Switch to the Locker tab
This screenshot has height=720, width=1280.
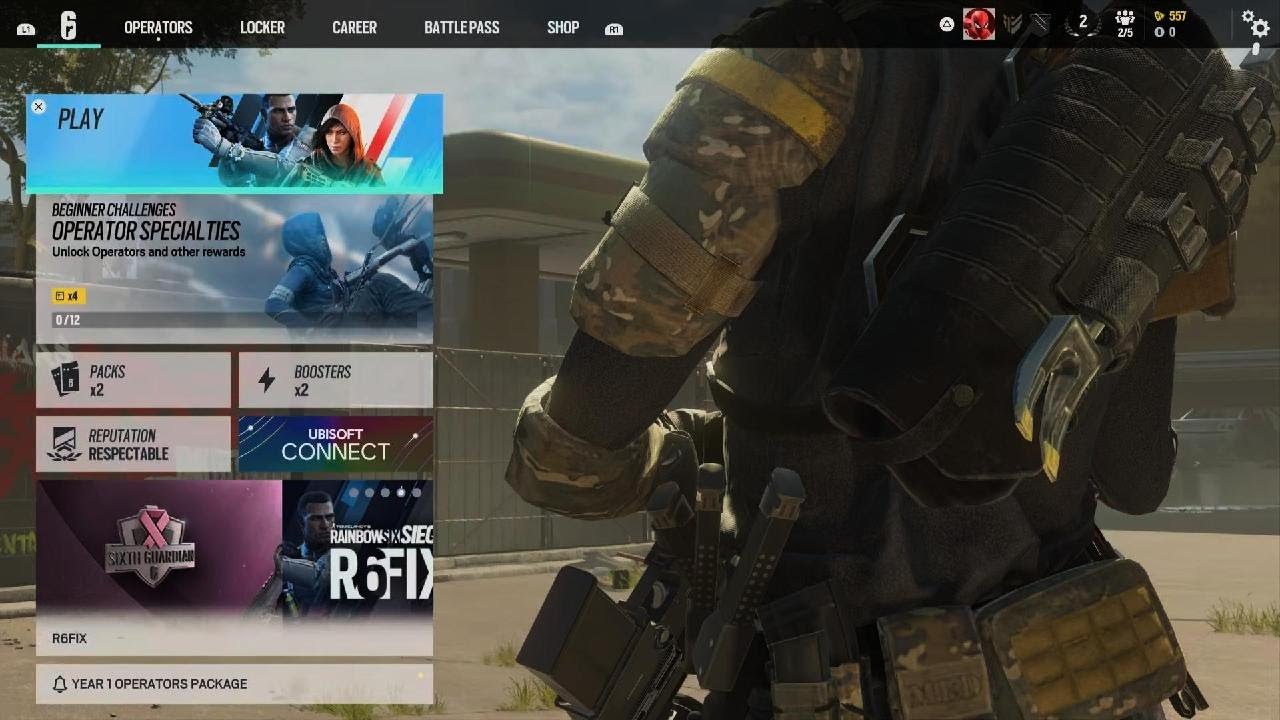262,27
